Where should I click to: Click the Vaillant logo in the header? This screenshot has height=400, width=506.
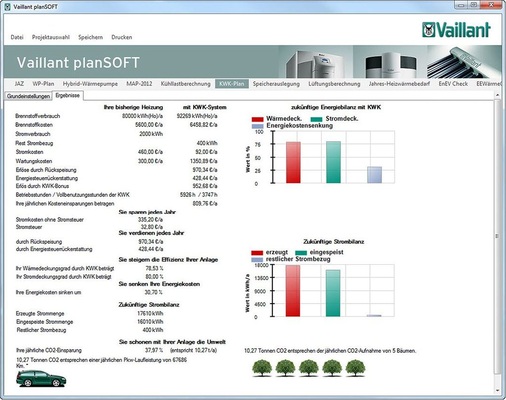click(x=456, y=30)
